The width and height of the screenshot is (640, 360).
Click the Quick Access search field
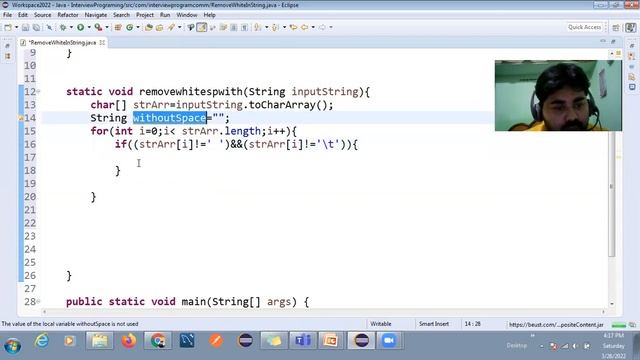click(584, 27)
